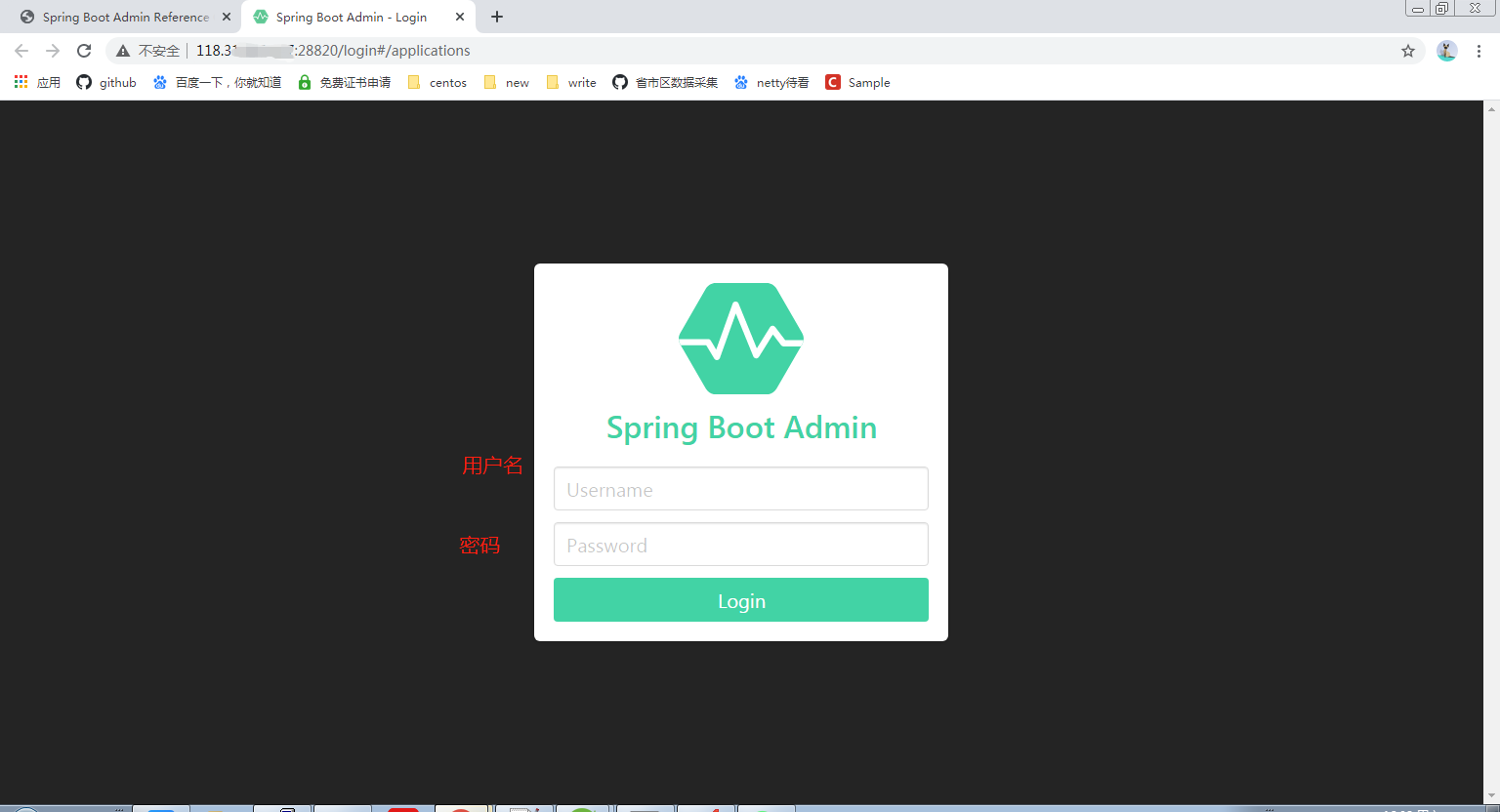Close the Spring Boot Admin Reference tab

(227, 17)
